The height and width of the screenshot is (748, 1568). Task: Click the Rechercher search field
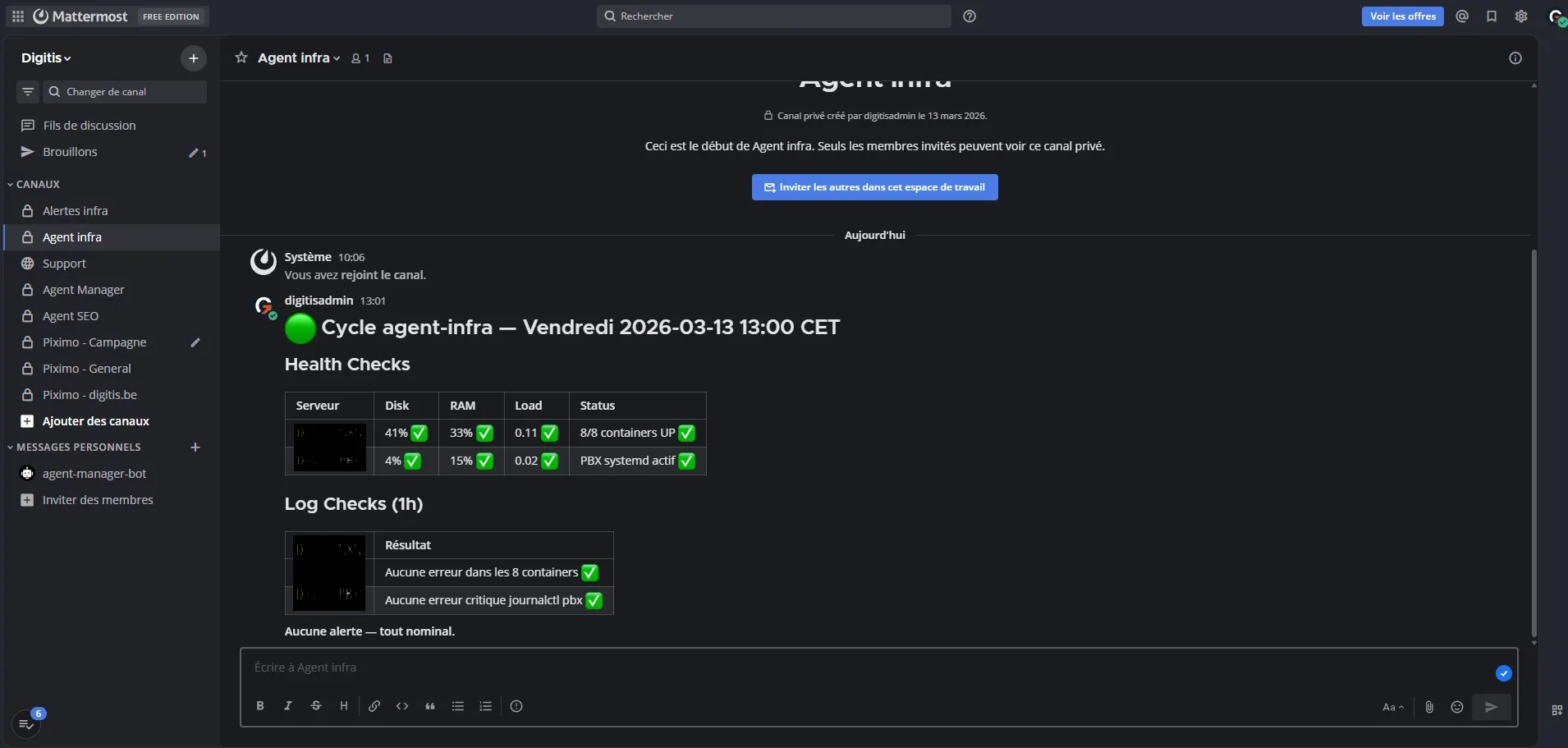(773, 16)
